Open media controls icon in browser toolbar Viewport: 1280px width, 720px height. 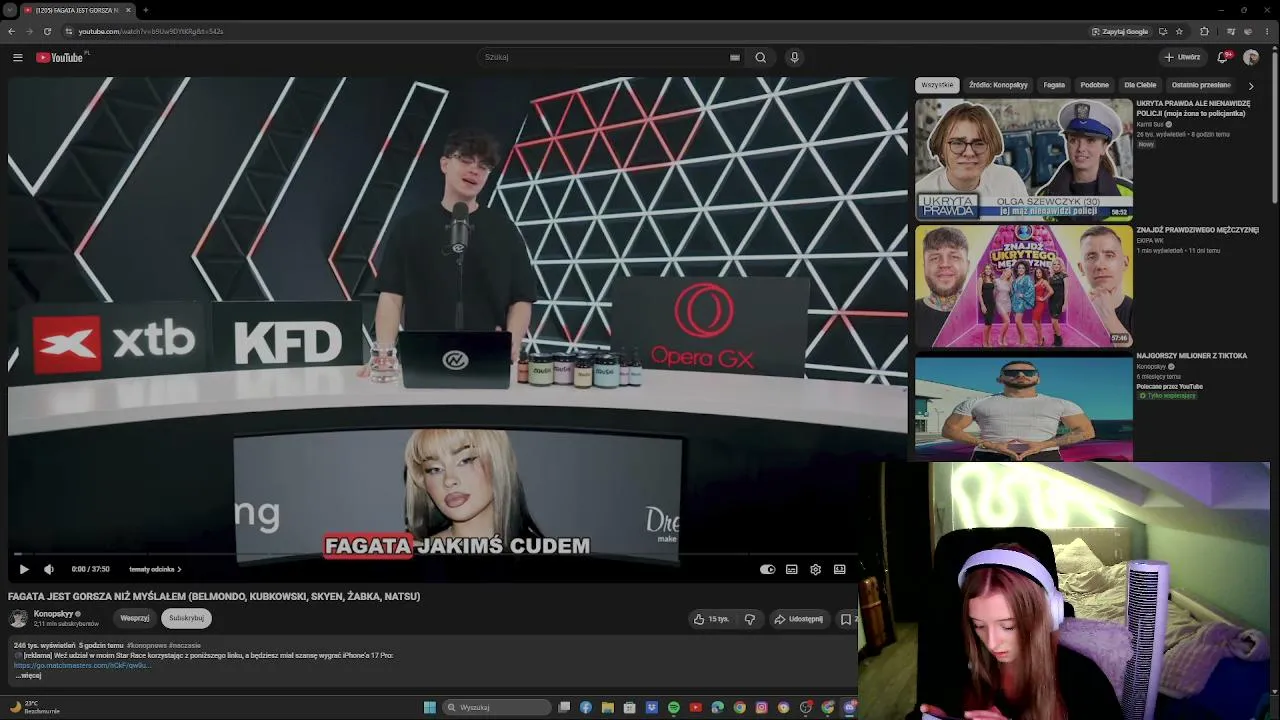point(1231,31)
